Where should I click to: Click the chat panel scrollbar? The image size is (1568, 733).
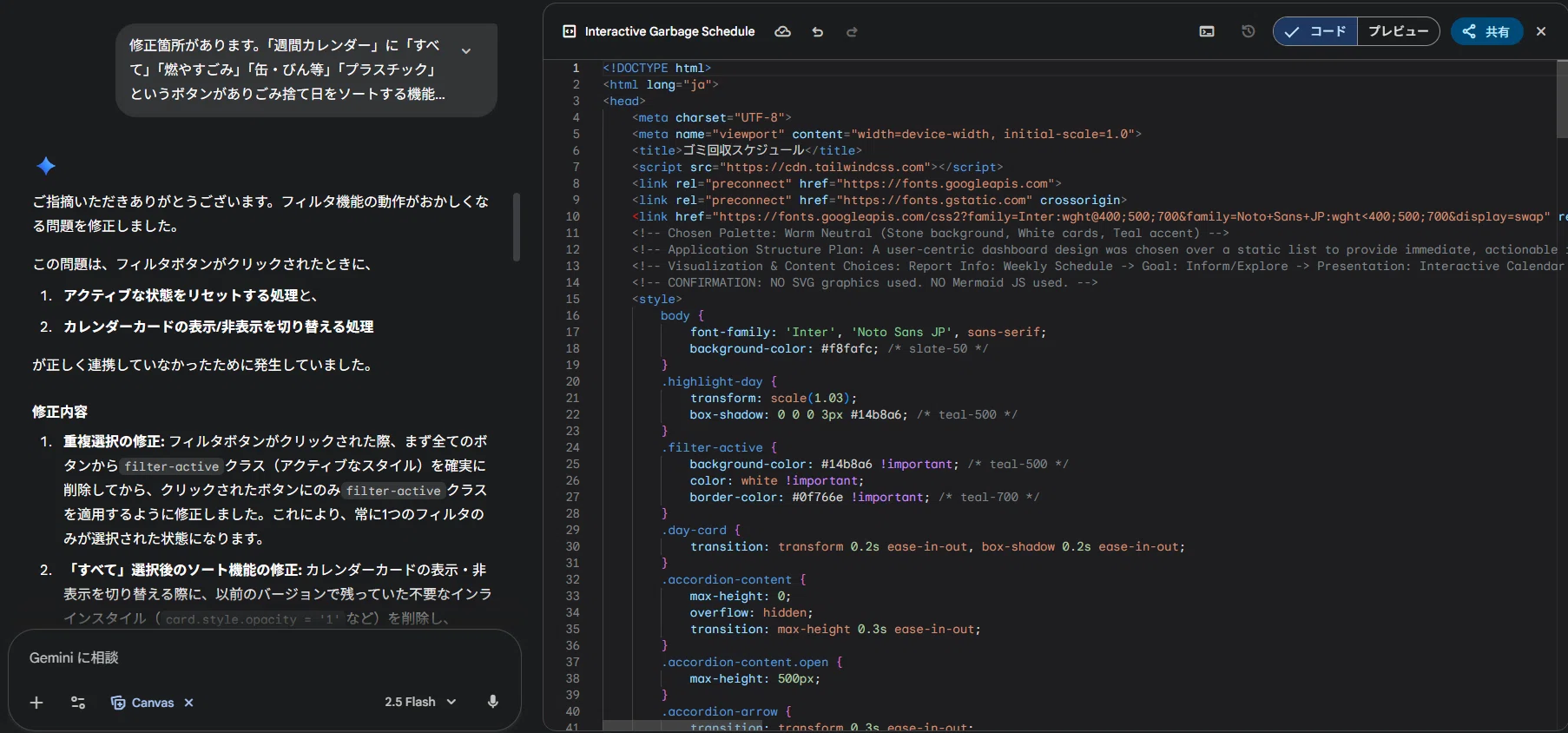pyautogui.click(x=517, y=227)
